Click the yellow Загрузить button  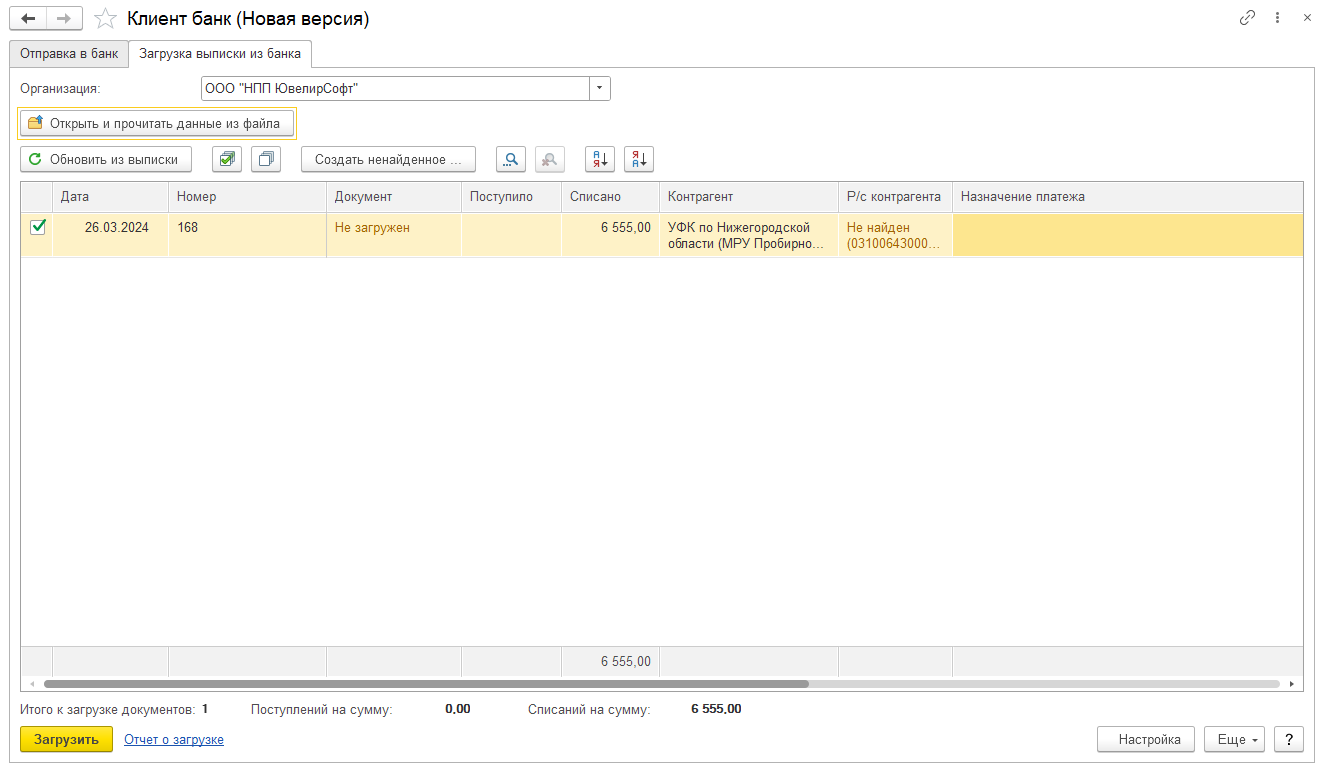tap(66, 740)
